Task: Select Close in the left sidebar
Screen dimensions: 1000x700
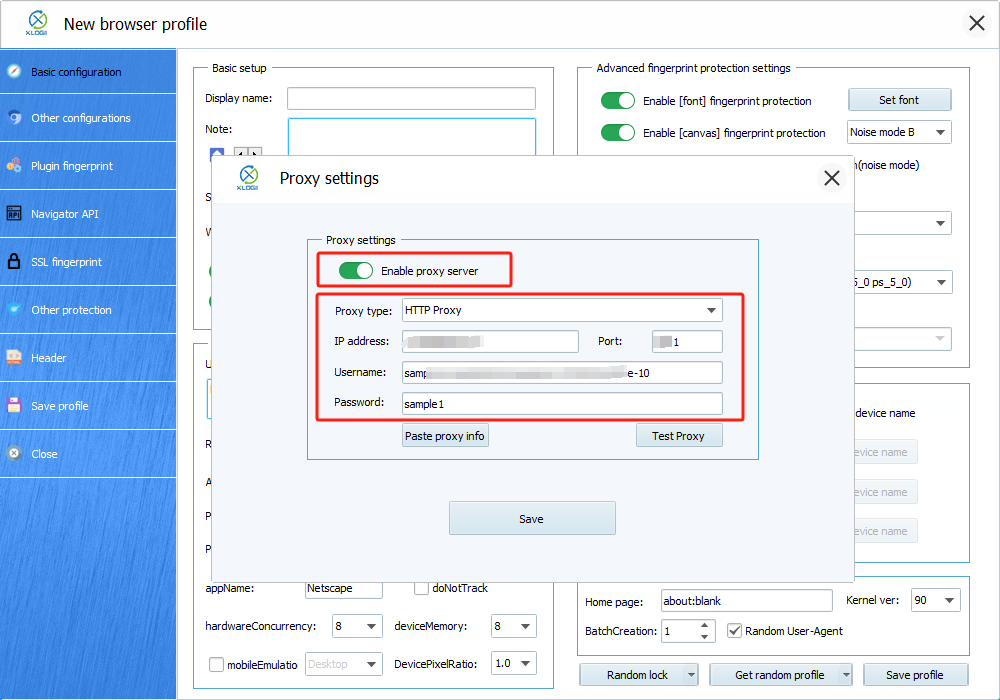Action: coord(44,454)
